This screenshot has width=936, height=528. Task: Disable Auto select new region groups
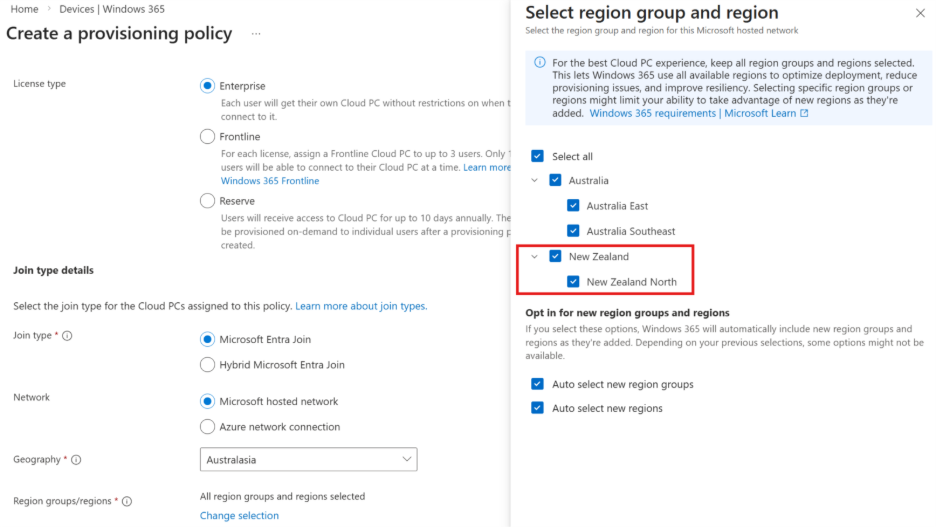pyautogui.click(x=538, y=384)
